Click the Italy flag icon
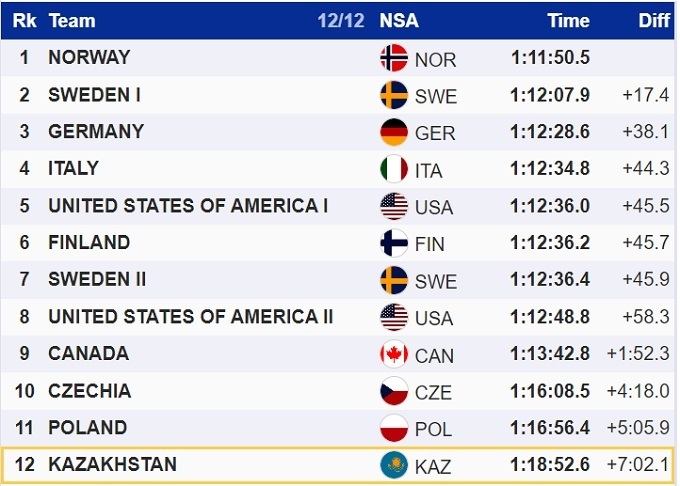The height and width of the screenshot is (486, 680). click(394, 169)
